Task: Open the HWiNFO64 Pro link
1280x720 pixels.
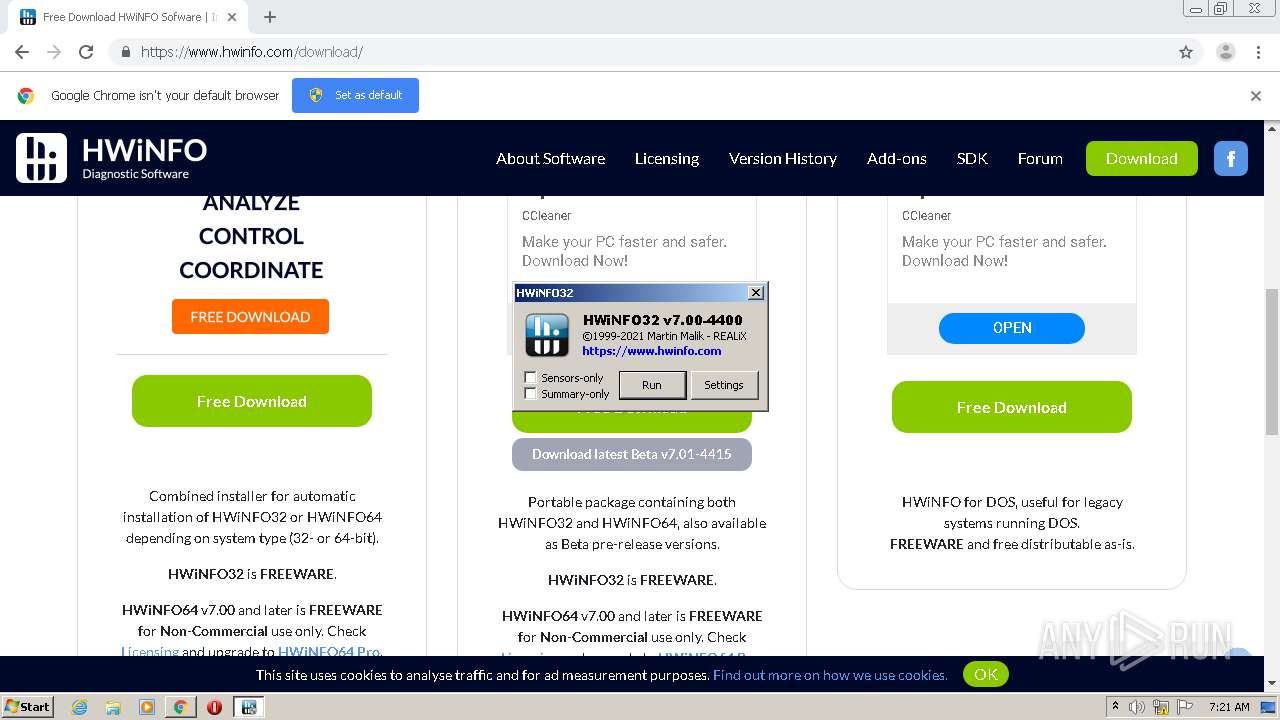Action: [329, 652]
